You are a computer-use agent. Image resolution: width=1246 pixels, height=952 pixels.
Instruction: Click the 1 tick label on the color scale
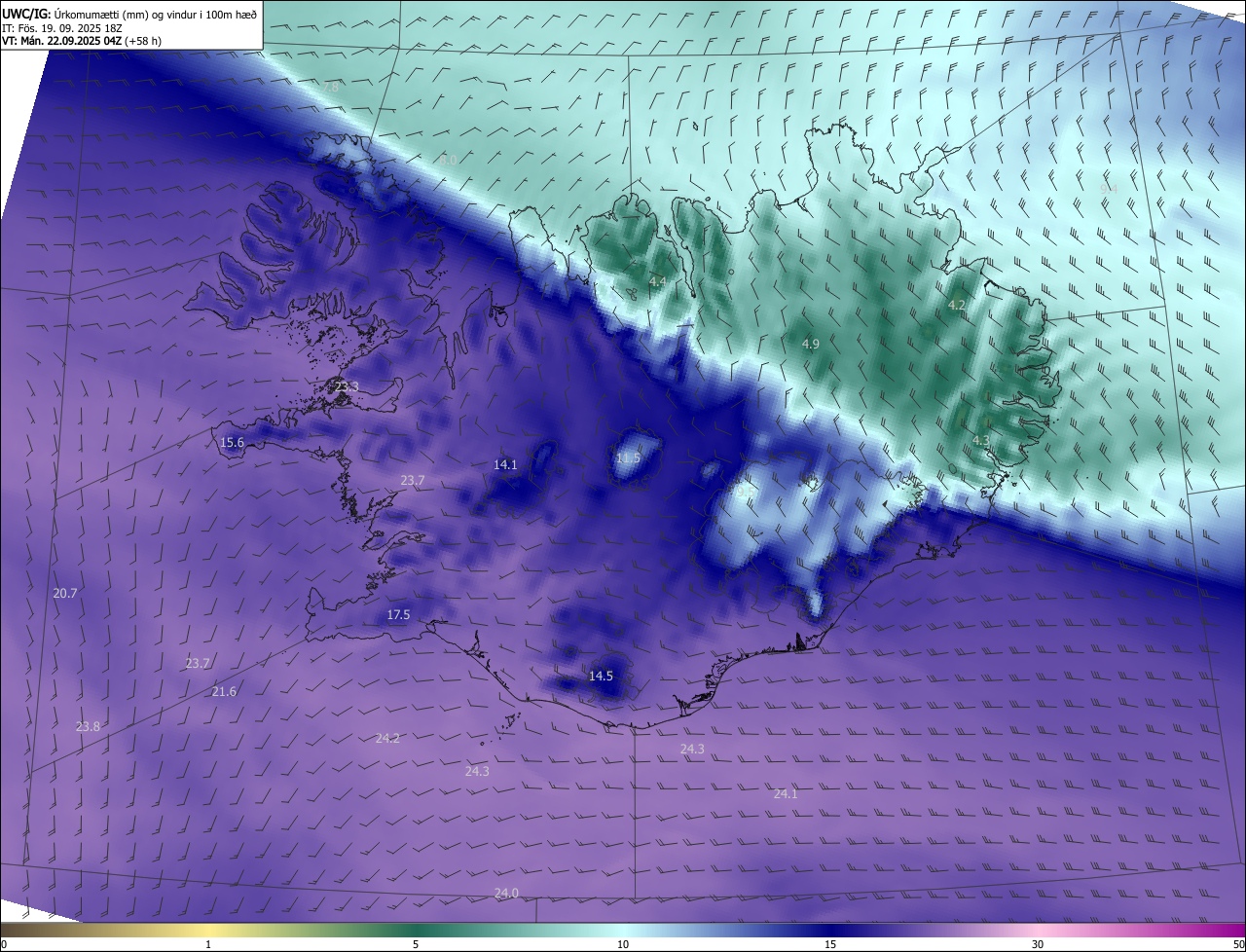click(208, 944)
